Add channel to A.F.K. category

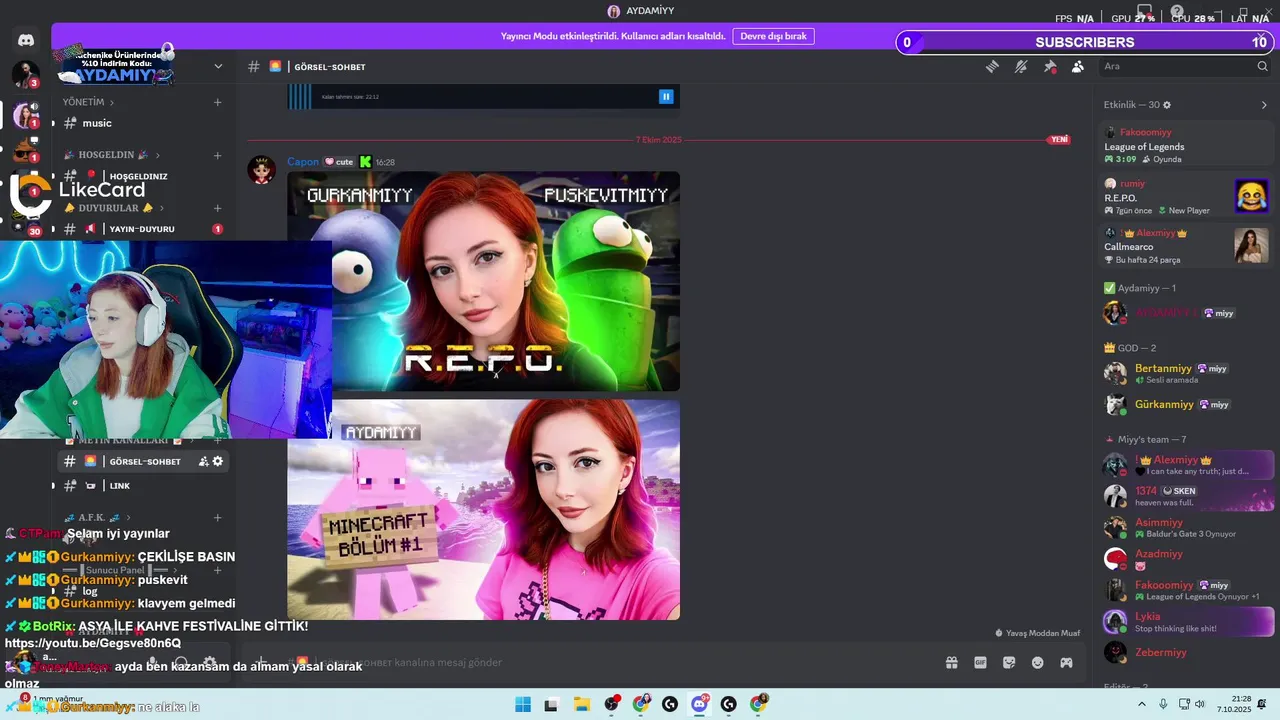pyautogui.click(x=217, y=517)
